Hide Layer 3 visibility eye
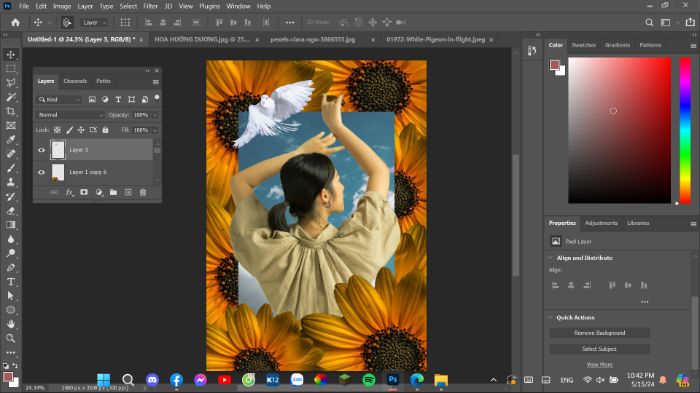 tap(41, 150)
